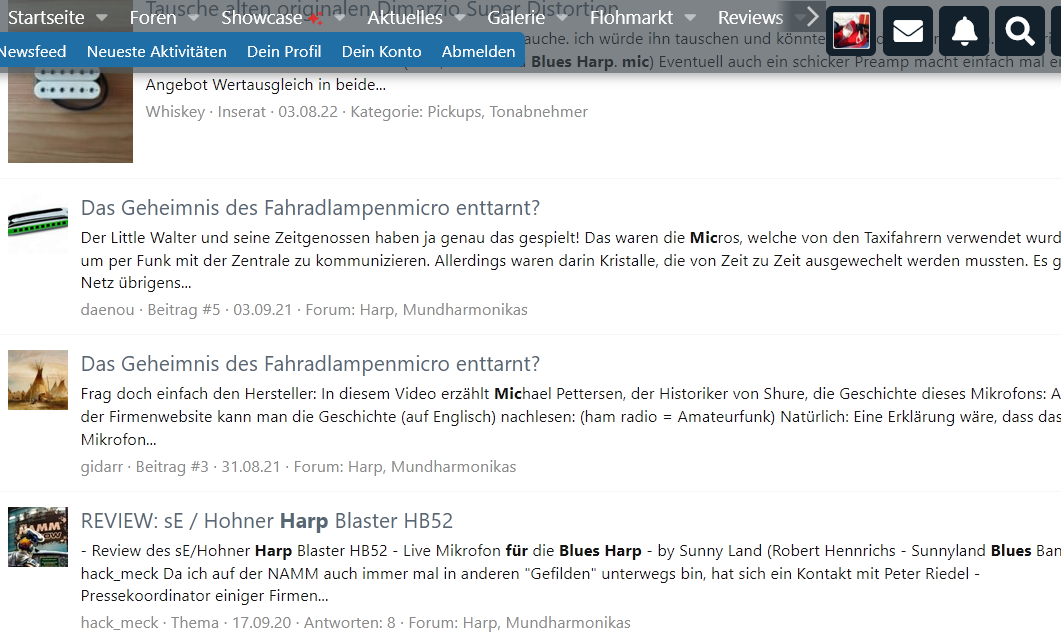This screenshot has width=1061, height=642.
Task: Open Neueste Aktivitäten sub-navigation link
Action: (x=156, y=51)
